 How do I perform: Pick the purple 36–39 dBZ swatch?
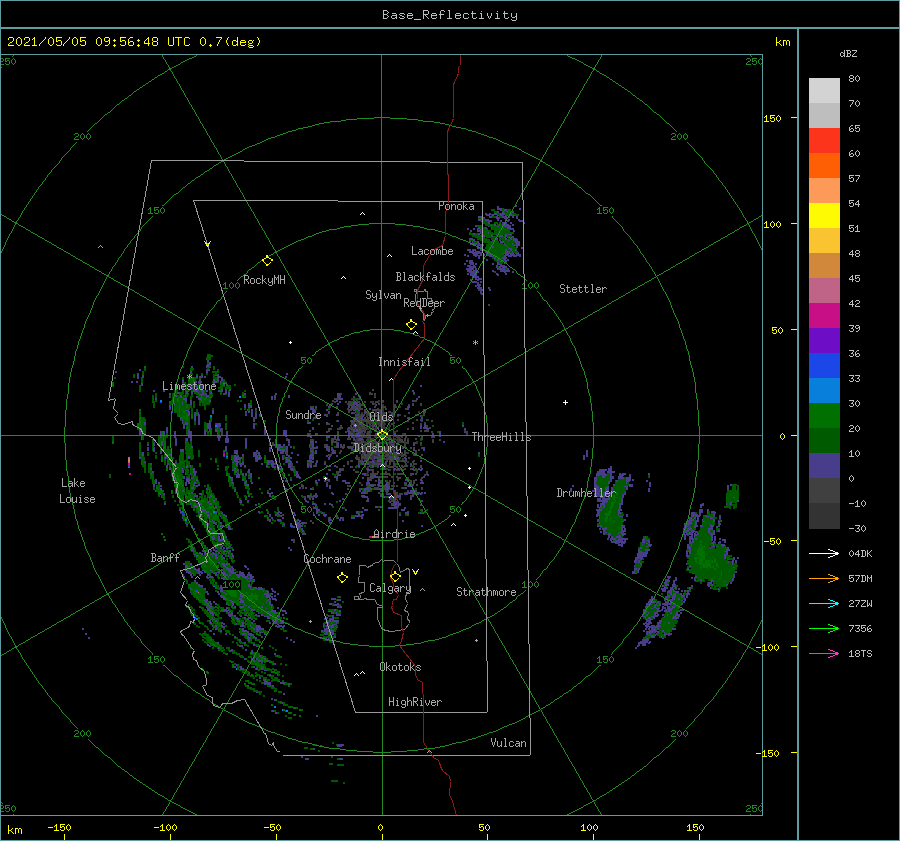coord(824,340)
